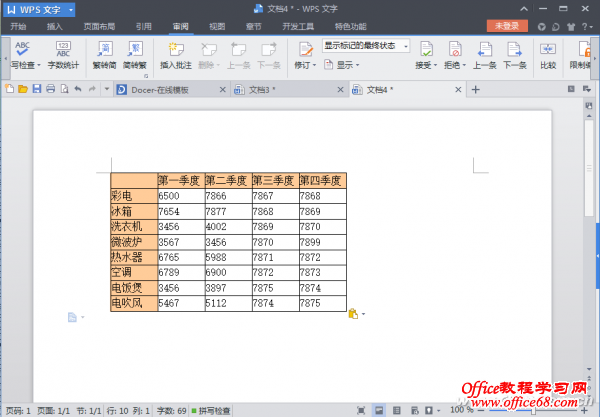Click the 未登录 login button
The width and height of the screenshot is (600, 417).
[506, 26]
